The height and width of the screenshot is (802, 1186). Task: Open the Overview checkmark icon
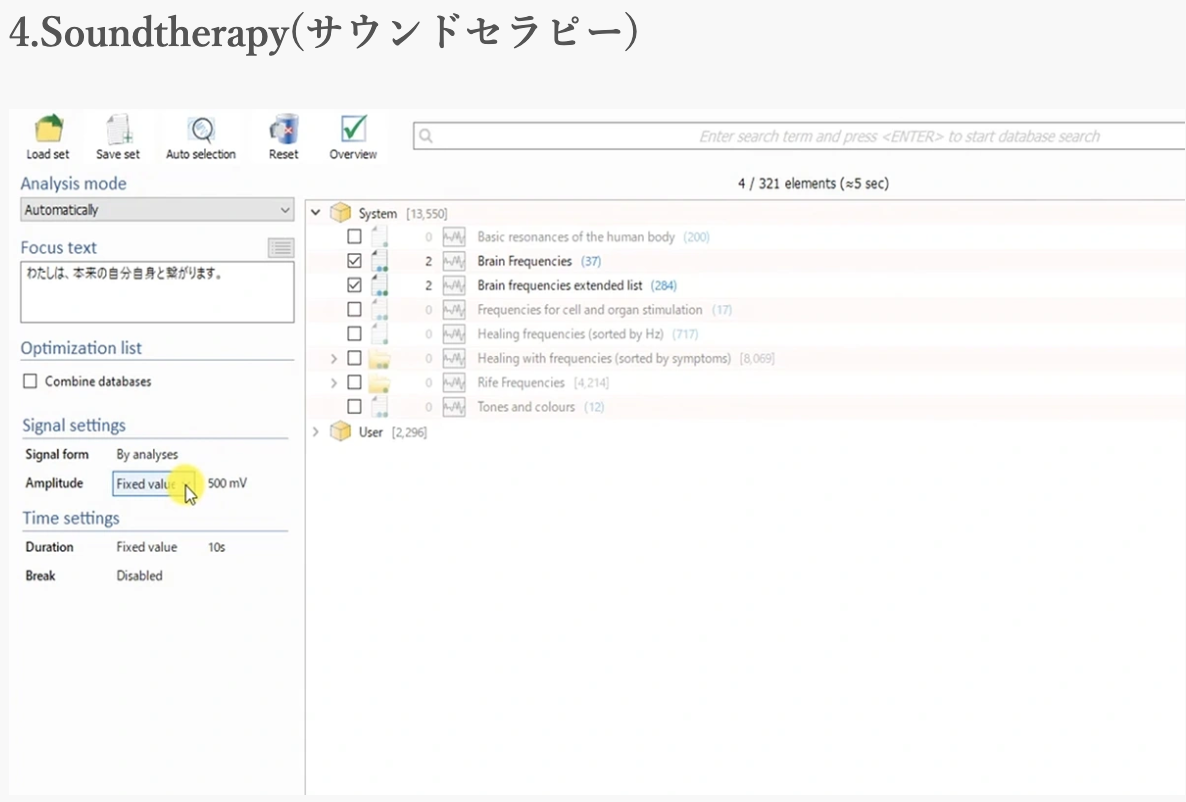(353, 131)
